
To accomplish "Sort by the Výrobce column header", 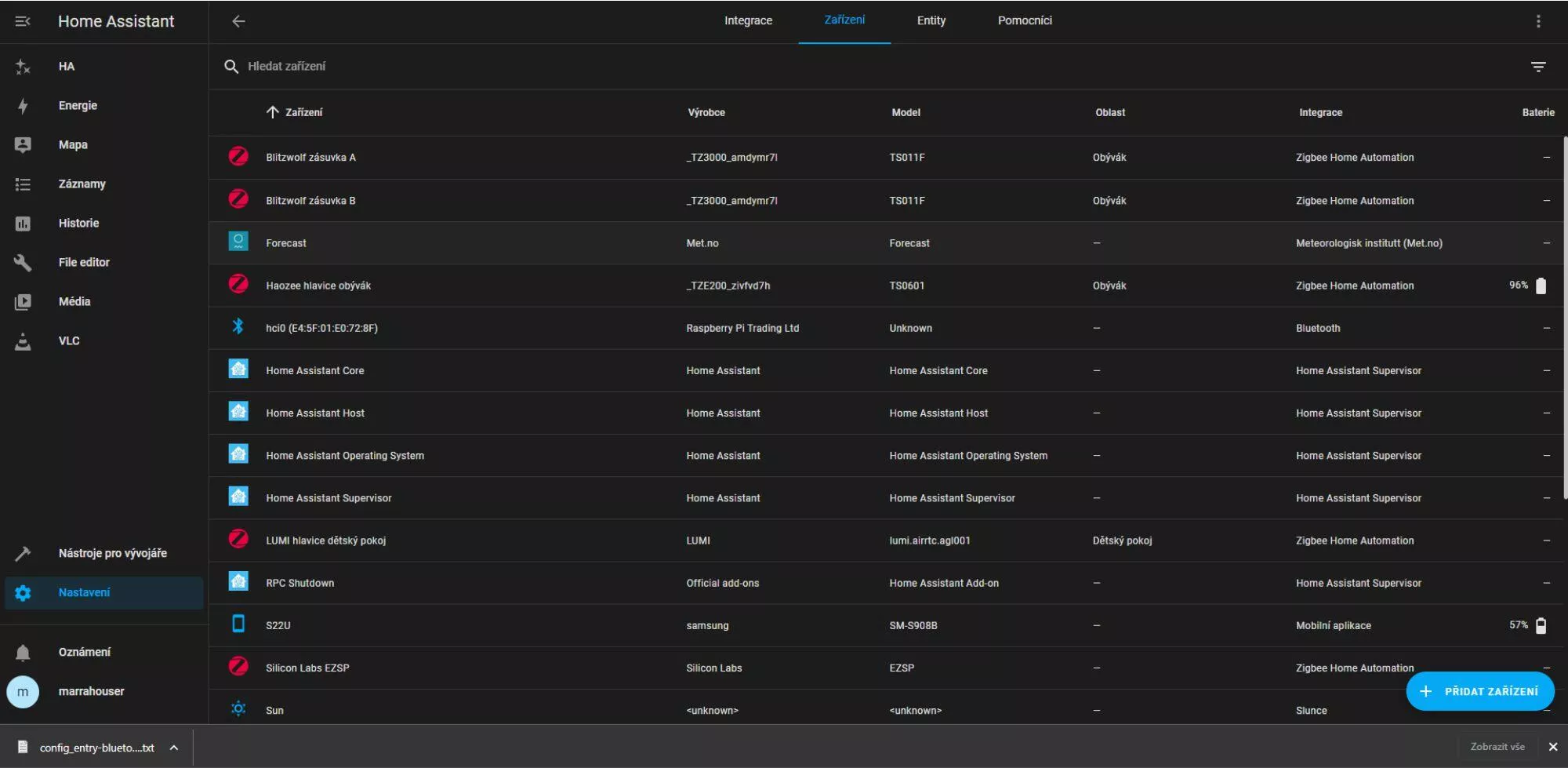I will [x=706, y=112].
